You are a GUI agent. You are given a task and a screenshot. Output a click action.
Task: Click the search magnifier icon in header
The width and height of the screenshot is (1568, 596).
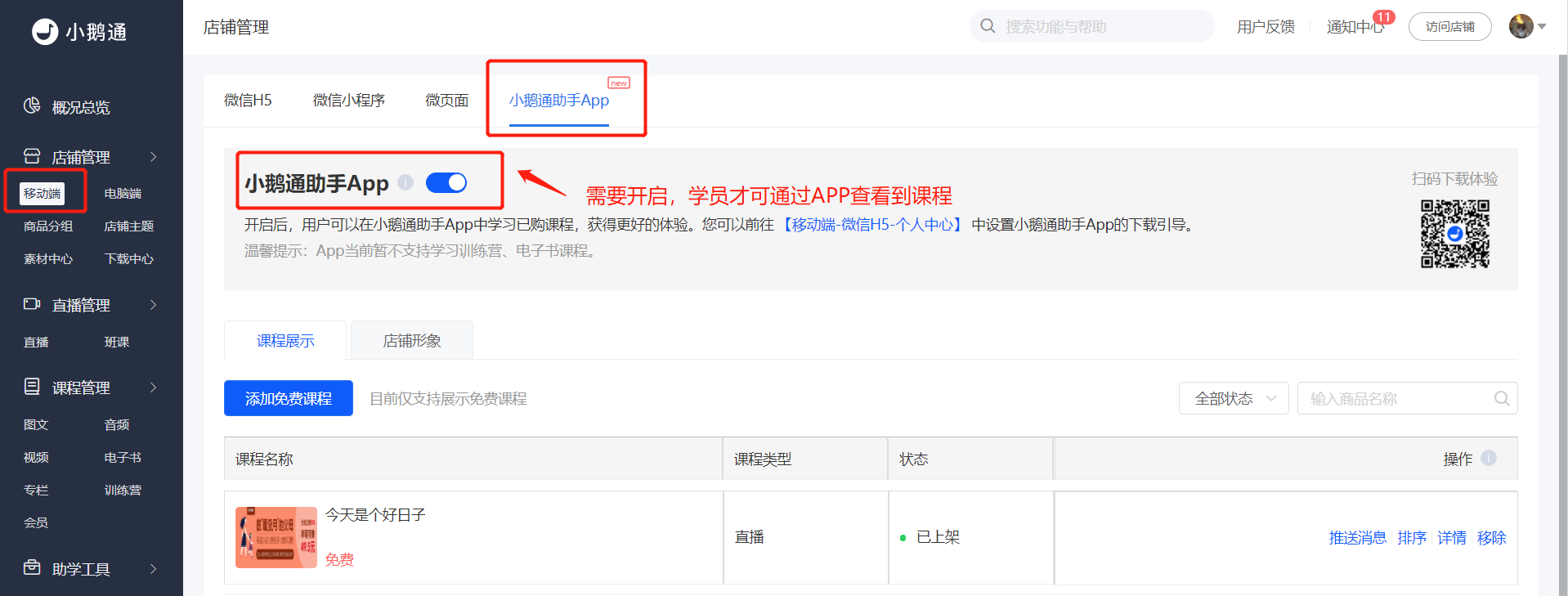pyautogui.click(x=988, y=26)
